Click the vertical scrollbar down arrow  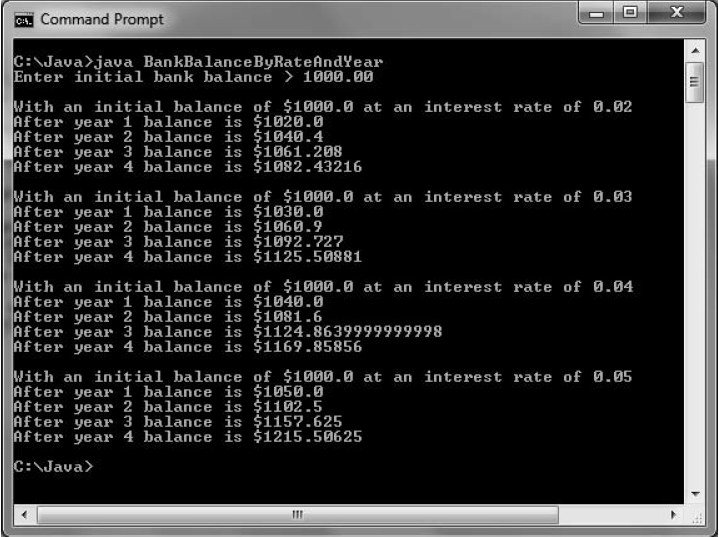pyautogui.click(x=695, y=494)
